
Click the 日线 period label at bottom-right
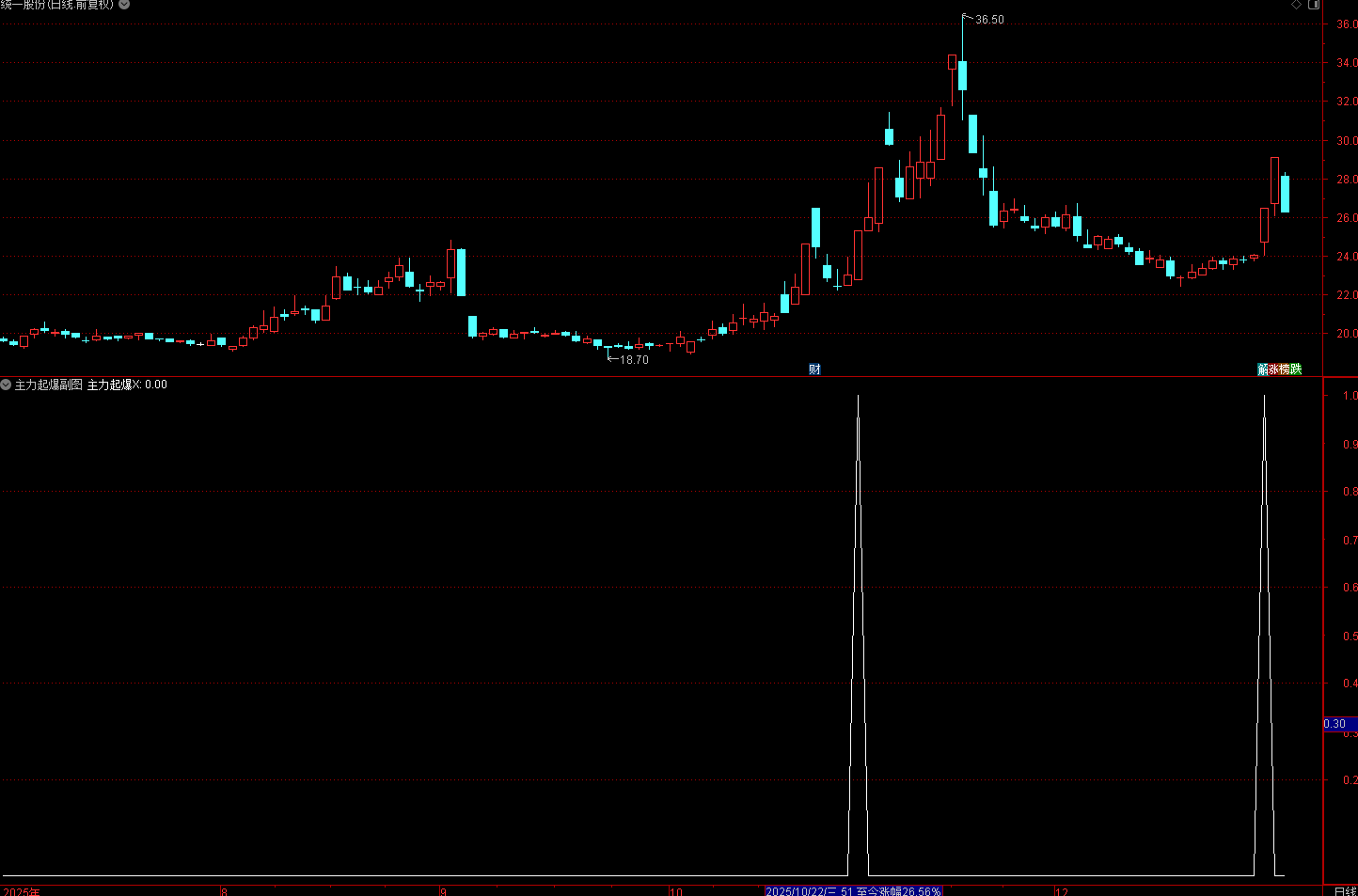pos(1345,891)
